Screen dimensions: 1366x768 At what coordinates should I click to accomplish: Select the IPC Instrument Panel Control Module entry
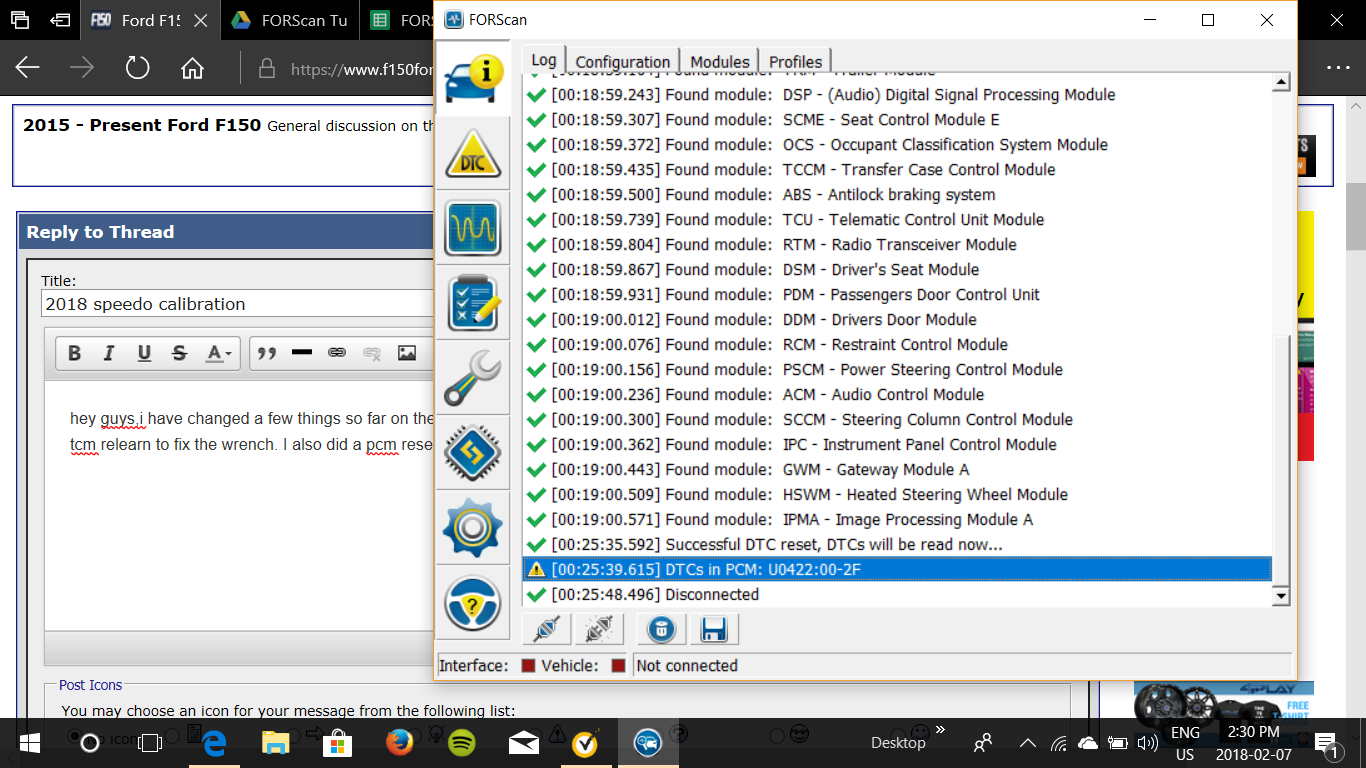click(x=897, y=444)
